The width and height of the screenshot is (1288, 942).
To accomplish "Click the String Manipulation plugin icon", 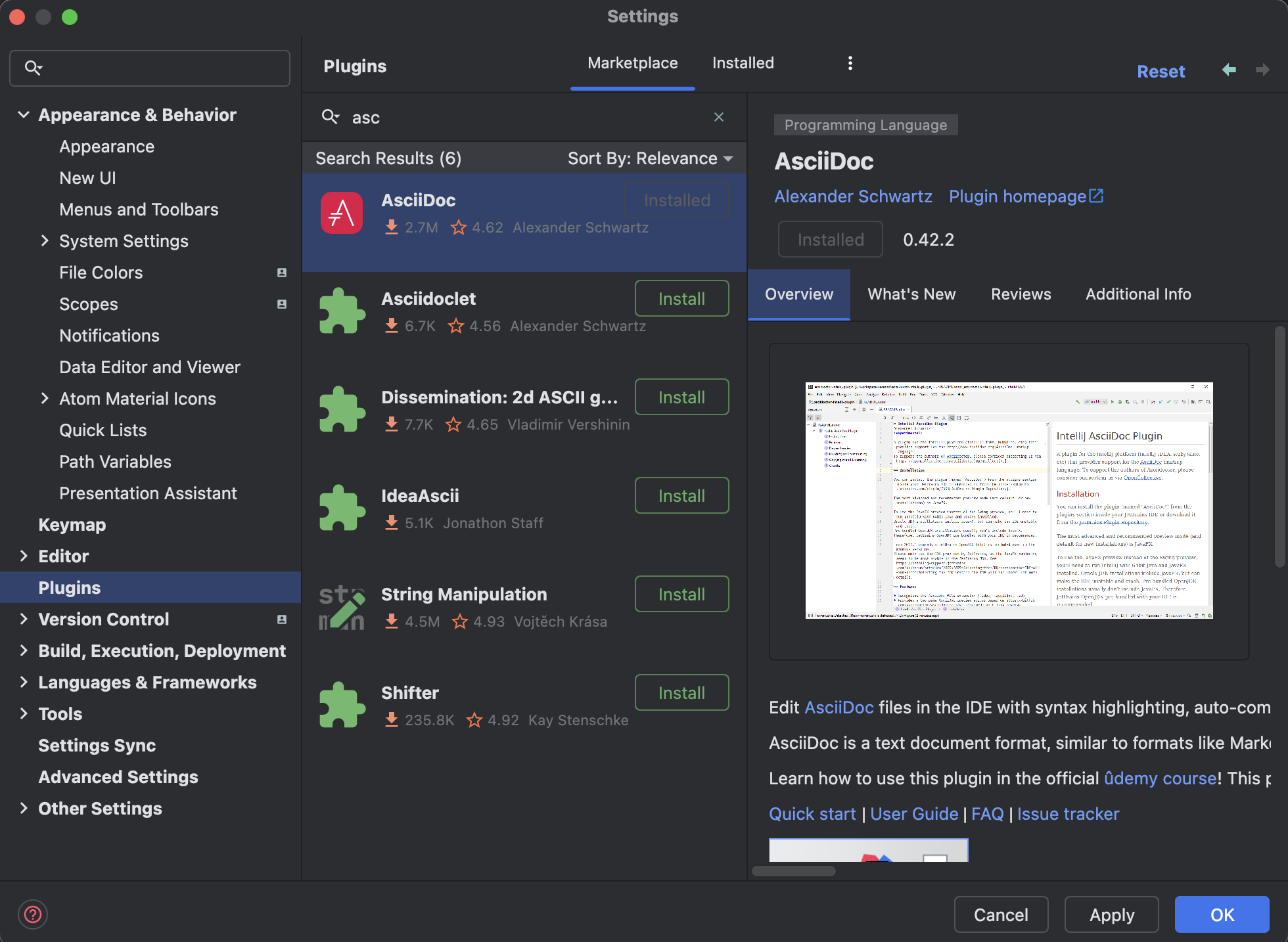I will click(x=342, y=608).
